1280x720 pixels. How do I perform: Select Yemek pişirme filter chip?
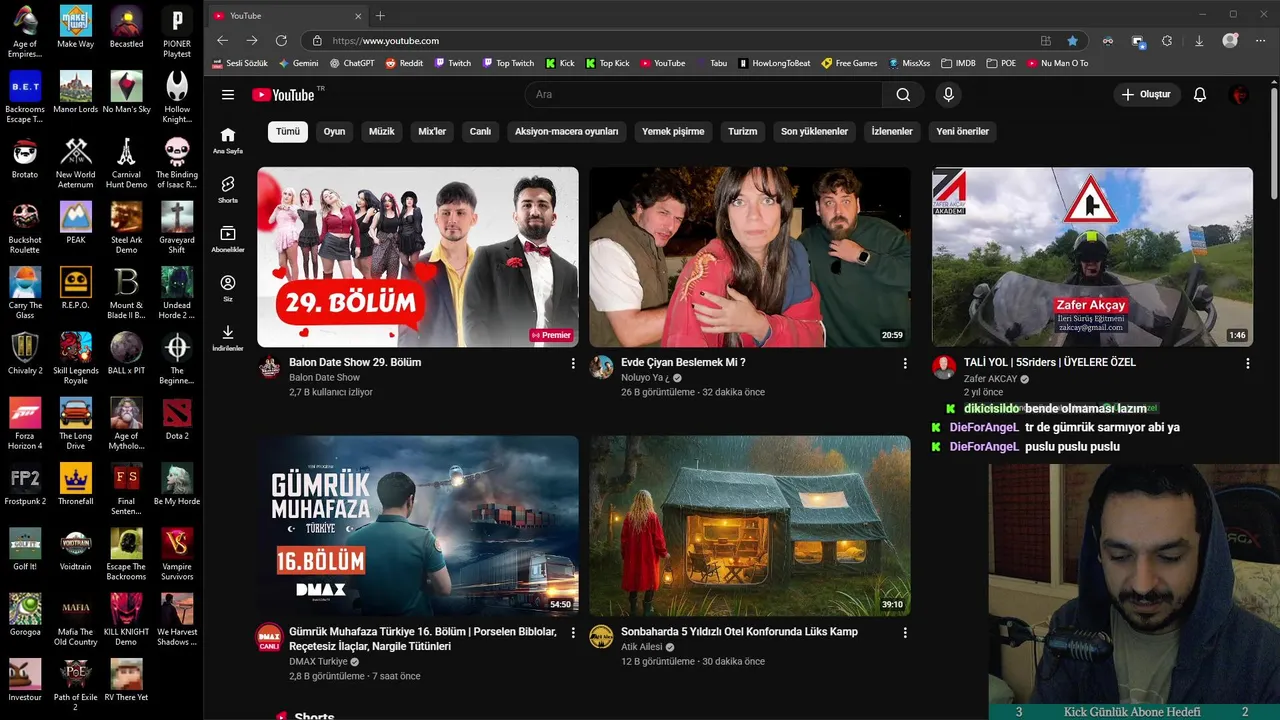[x=673, y=131]
